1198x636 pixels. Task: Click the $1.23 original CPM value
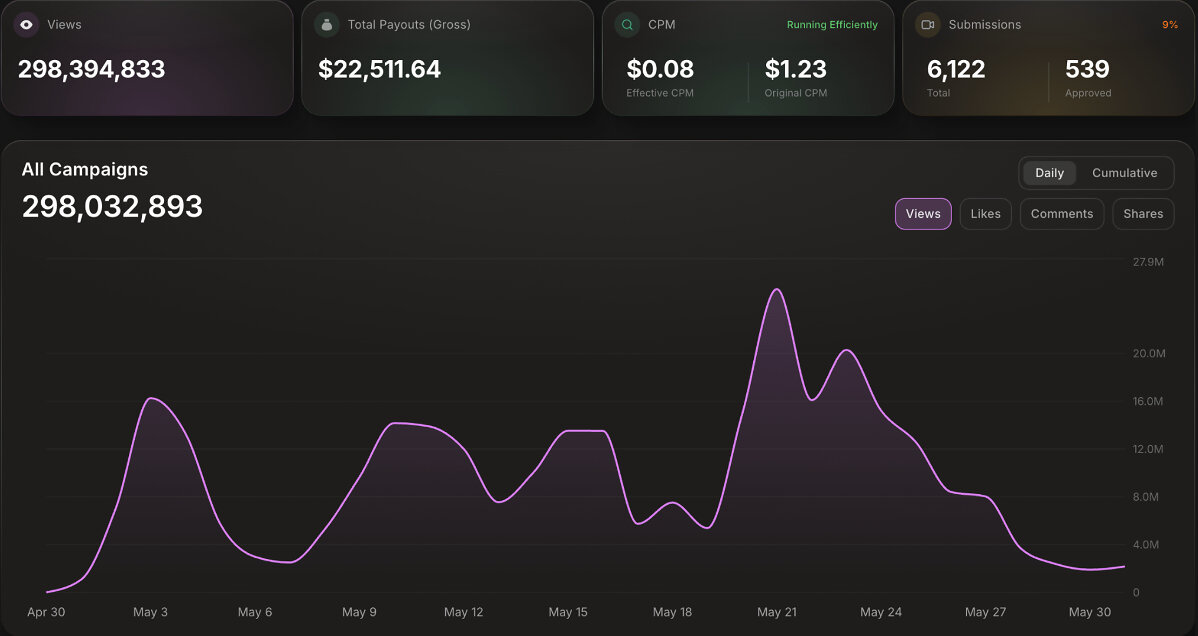(795, 69)
